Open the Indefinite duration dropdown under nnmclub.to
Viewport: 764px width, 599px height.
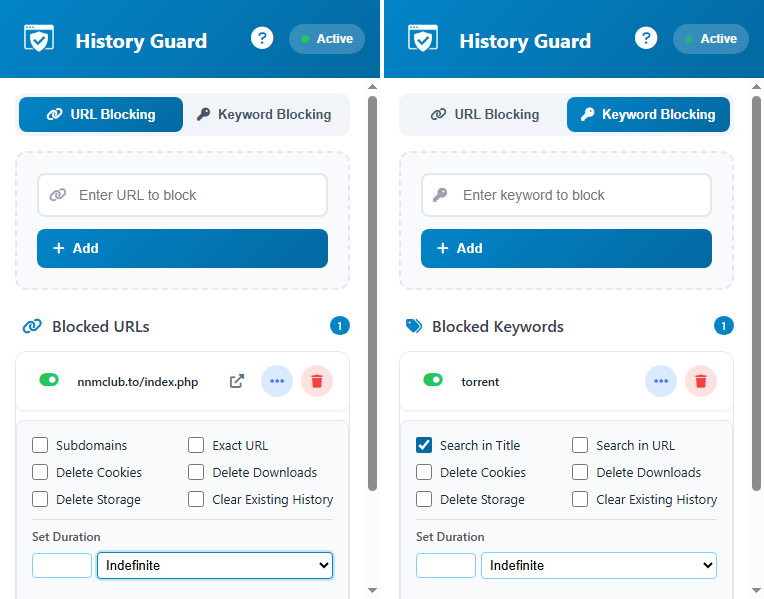tap(214, 565)
